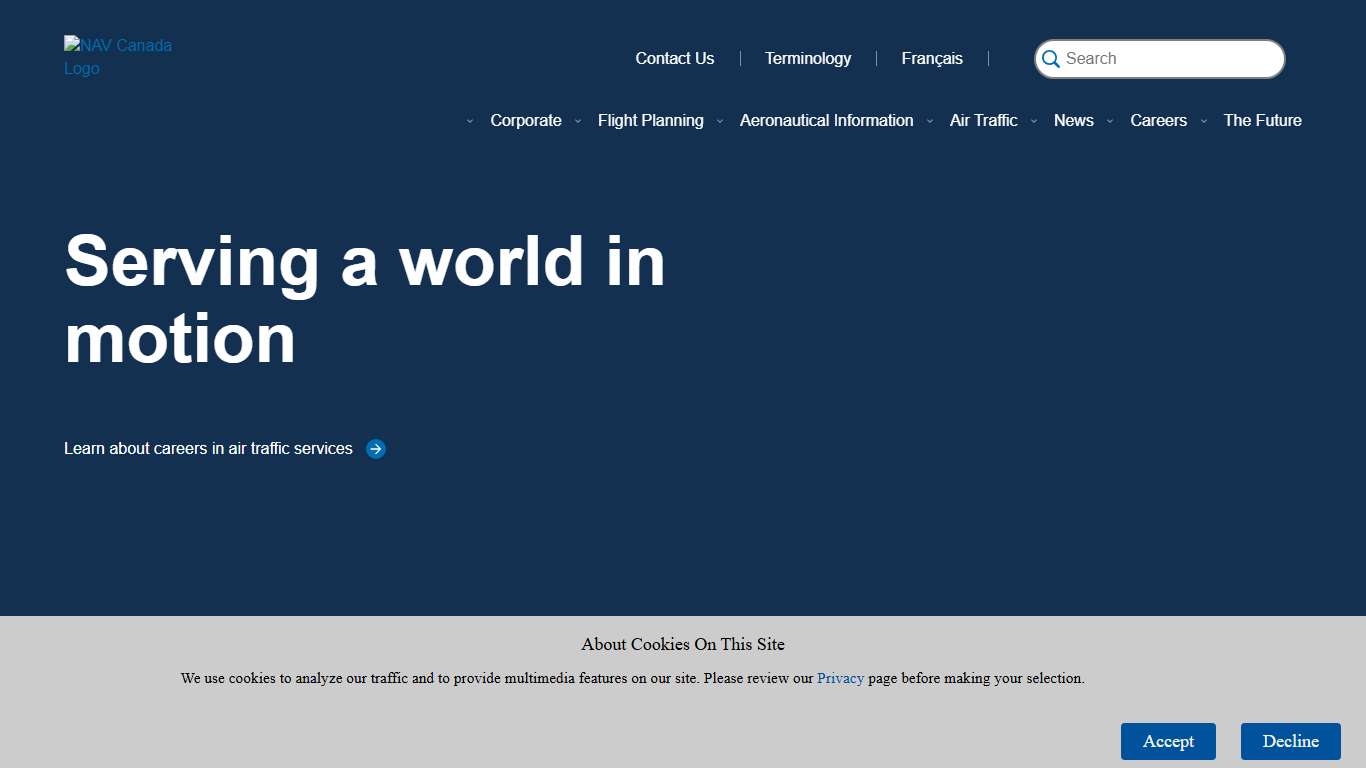This screenshot has height=768, width=1366.
Task: Click the NAV Canada logo
Action: (118, 57)
